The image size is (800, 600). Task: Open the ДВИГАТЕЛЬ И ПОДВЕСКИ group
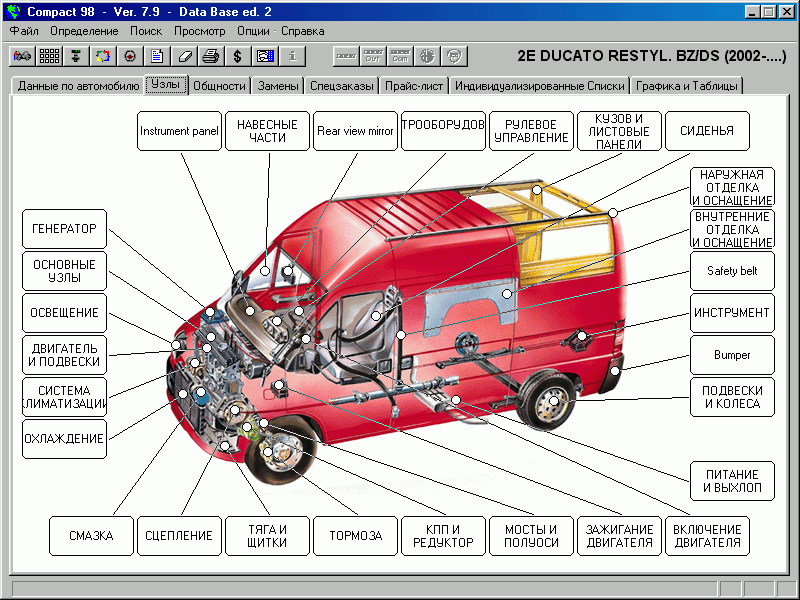[64, 355]
